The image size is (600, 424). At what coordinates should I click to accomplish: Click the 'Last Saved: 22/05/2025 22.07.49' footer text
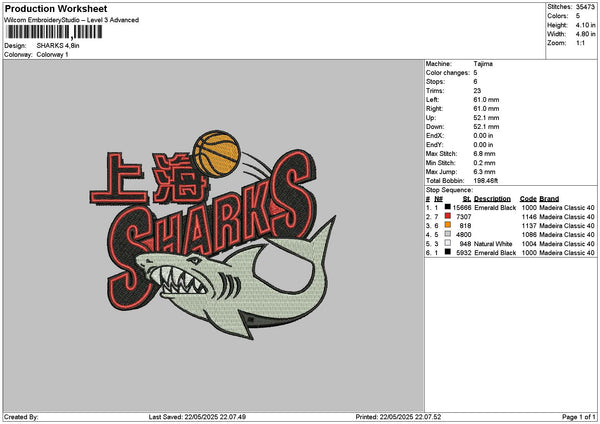[x=197, y=417]
